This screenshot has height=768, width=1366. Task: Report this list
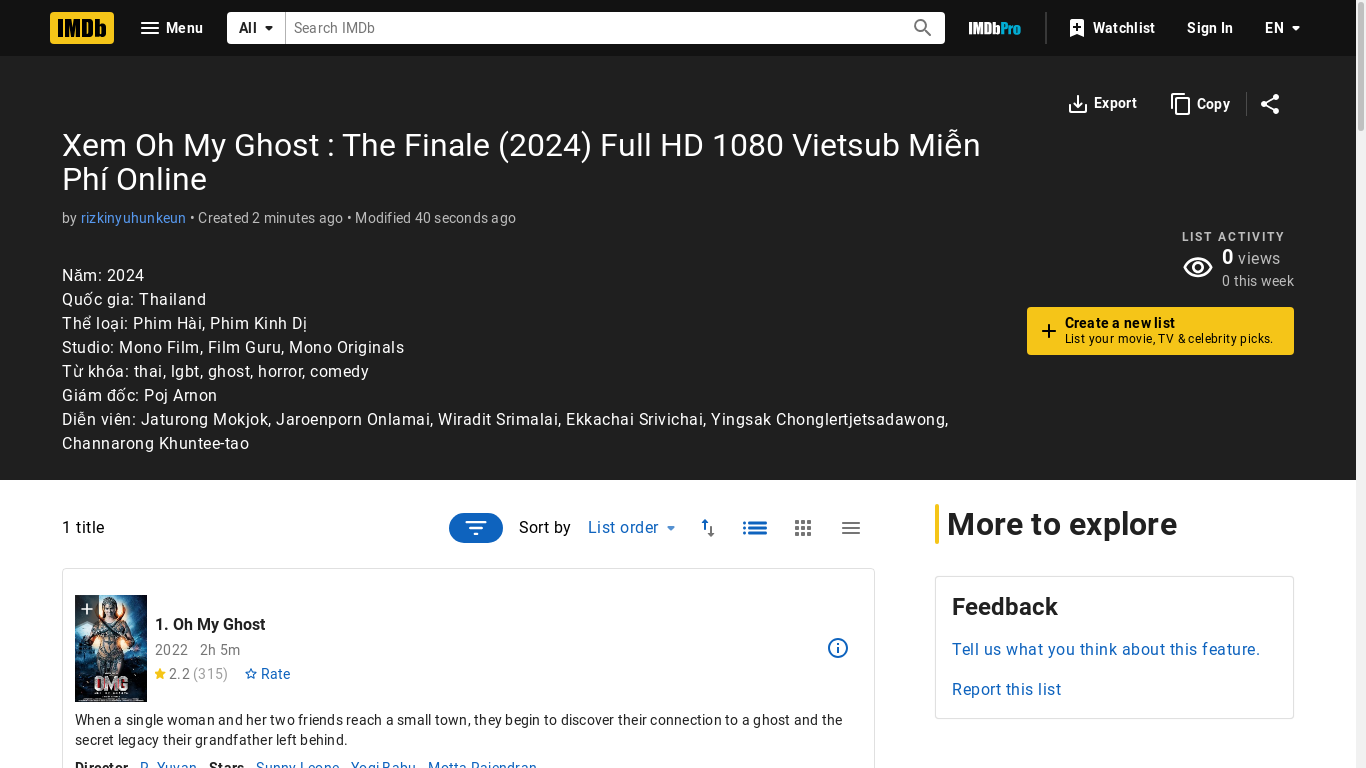click(1006, 690)
